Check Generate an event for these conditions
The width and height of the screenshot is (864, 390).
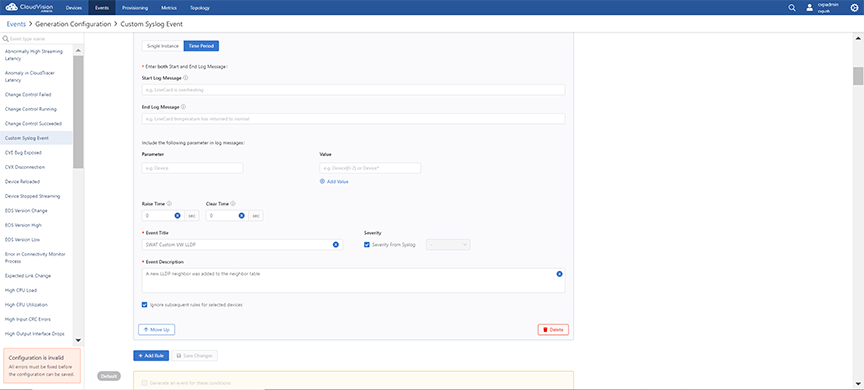[x=145, y=383]
